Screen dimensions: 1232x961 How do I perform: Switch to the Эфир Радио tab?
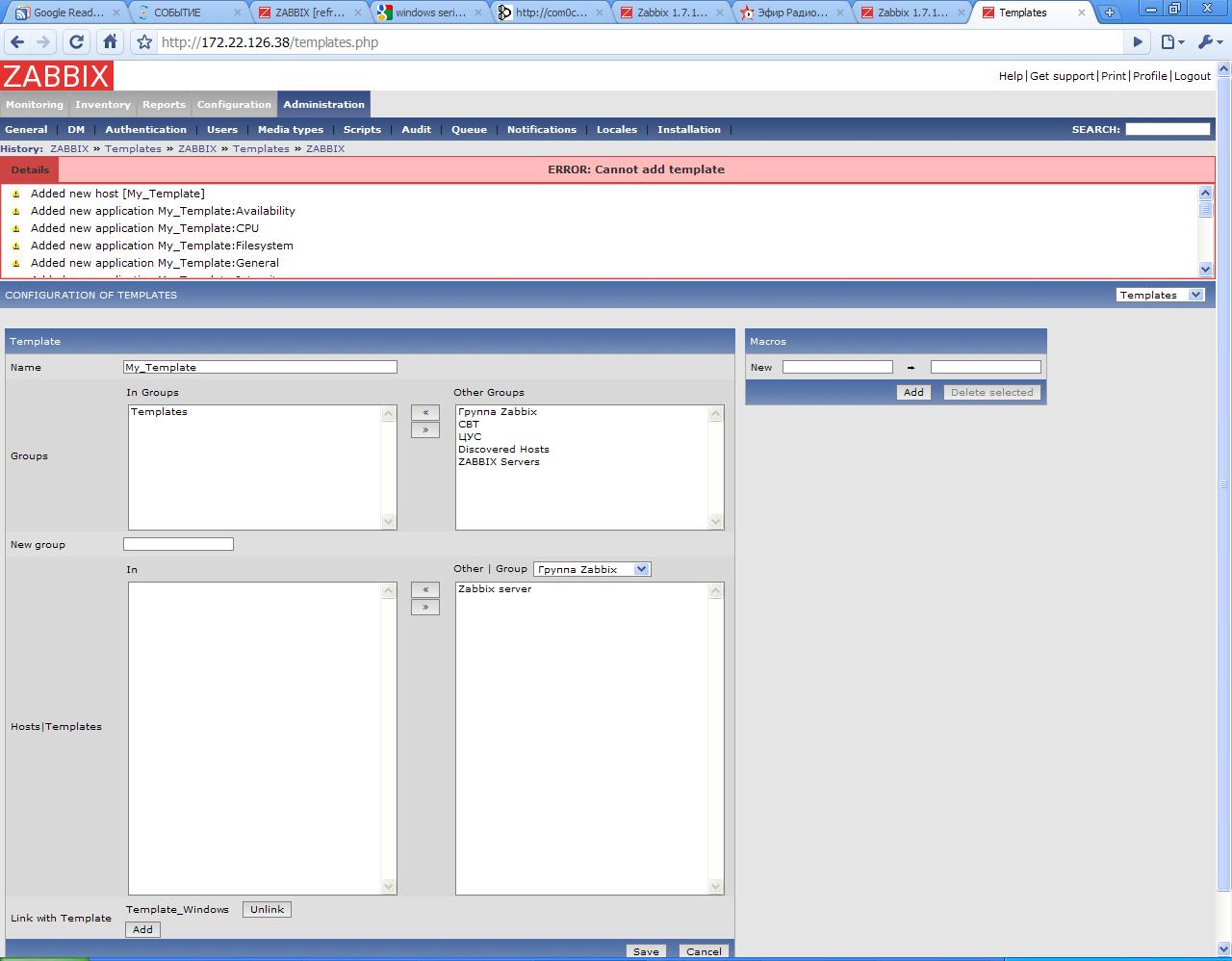click(x=790, y=13)
